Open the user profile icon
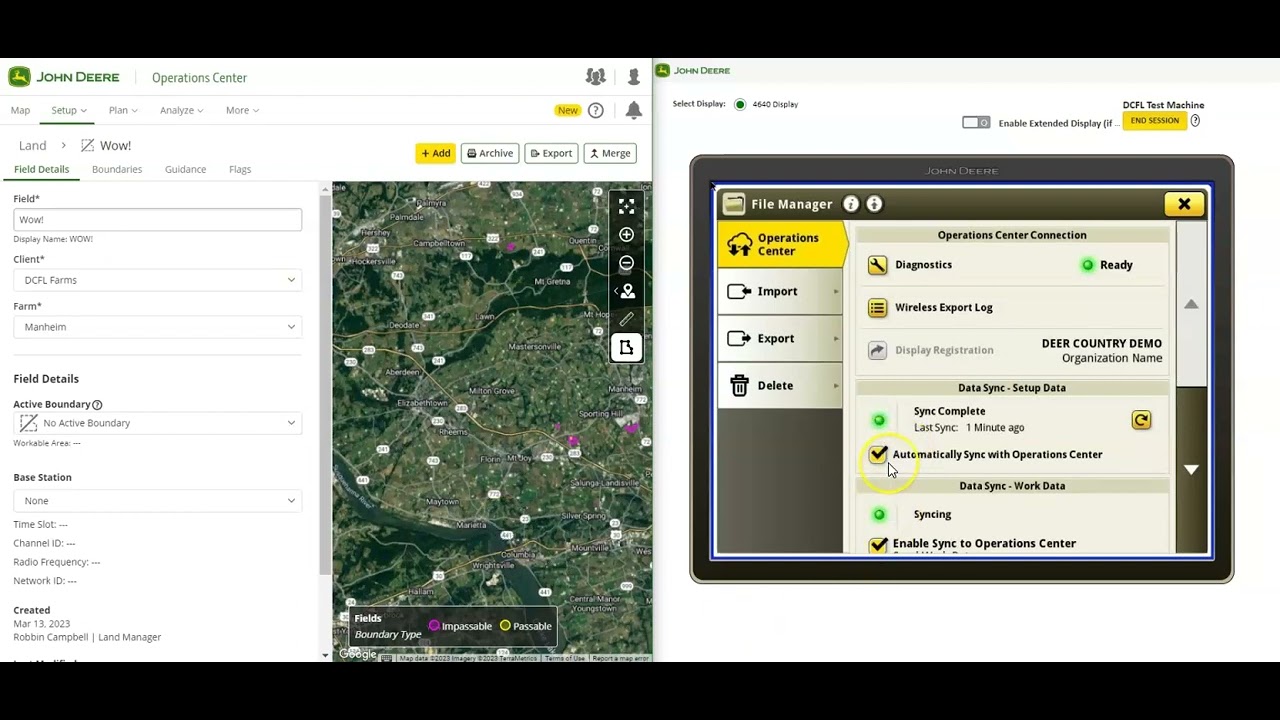Image resolution: width=1280 pixels, height=720 pixels. point(634,77)
